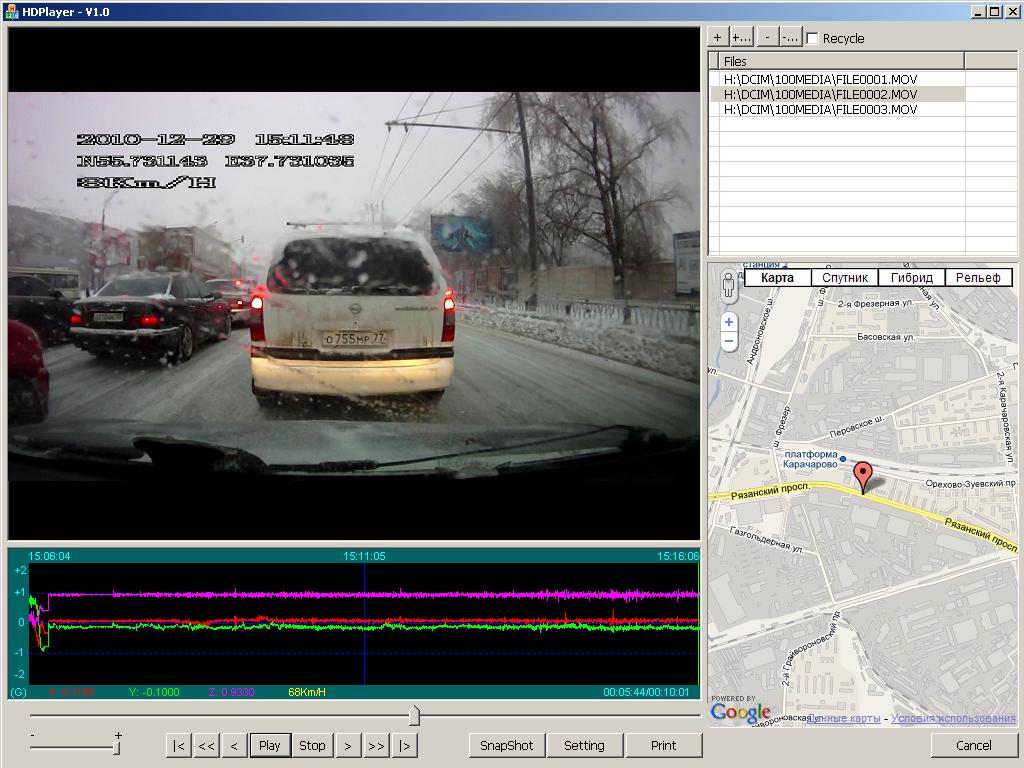This screenshot has width=1024, height=768.
Task: Click the remove file '-' button
Action: click(766, 38)
